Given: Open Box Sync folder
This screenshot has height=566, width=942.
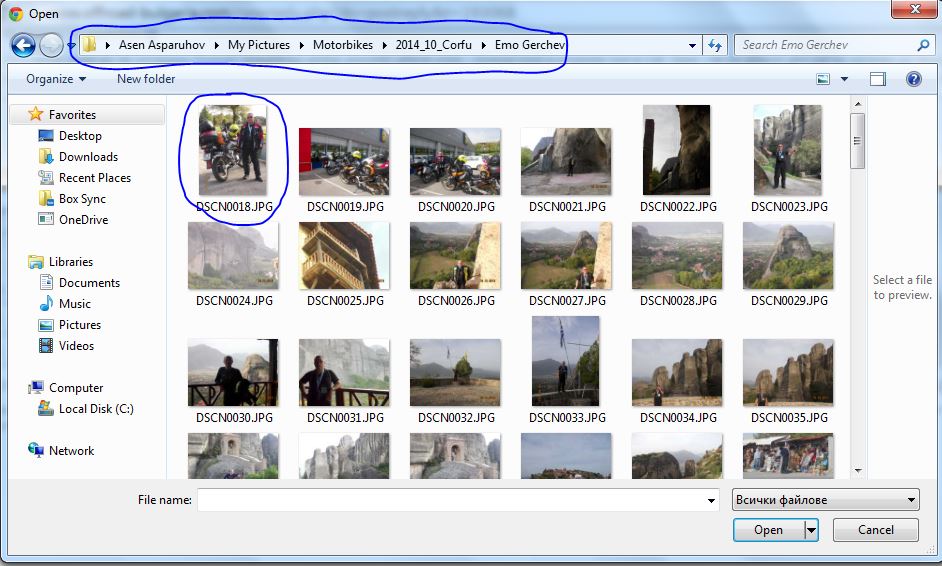Looking at the screenshot, I should coord(82,199).
